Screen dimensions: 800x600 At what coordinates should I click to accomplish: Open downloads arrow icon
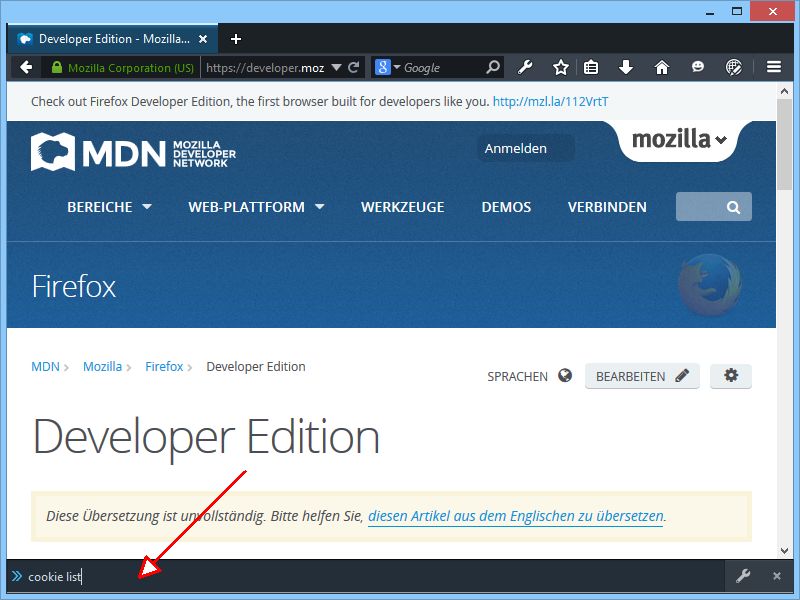click(x=626, y=67)
